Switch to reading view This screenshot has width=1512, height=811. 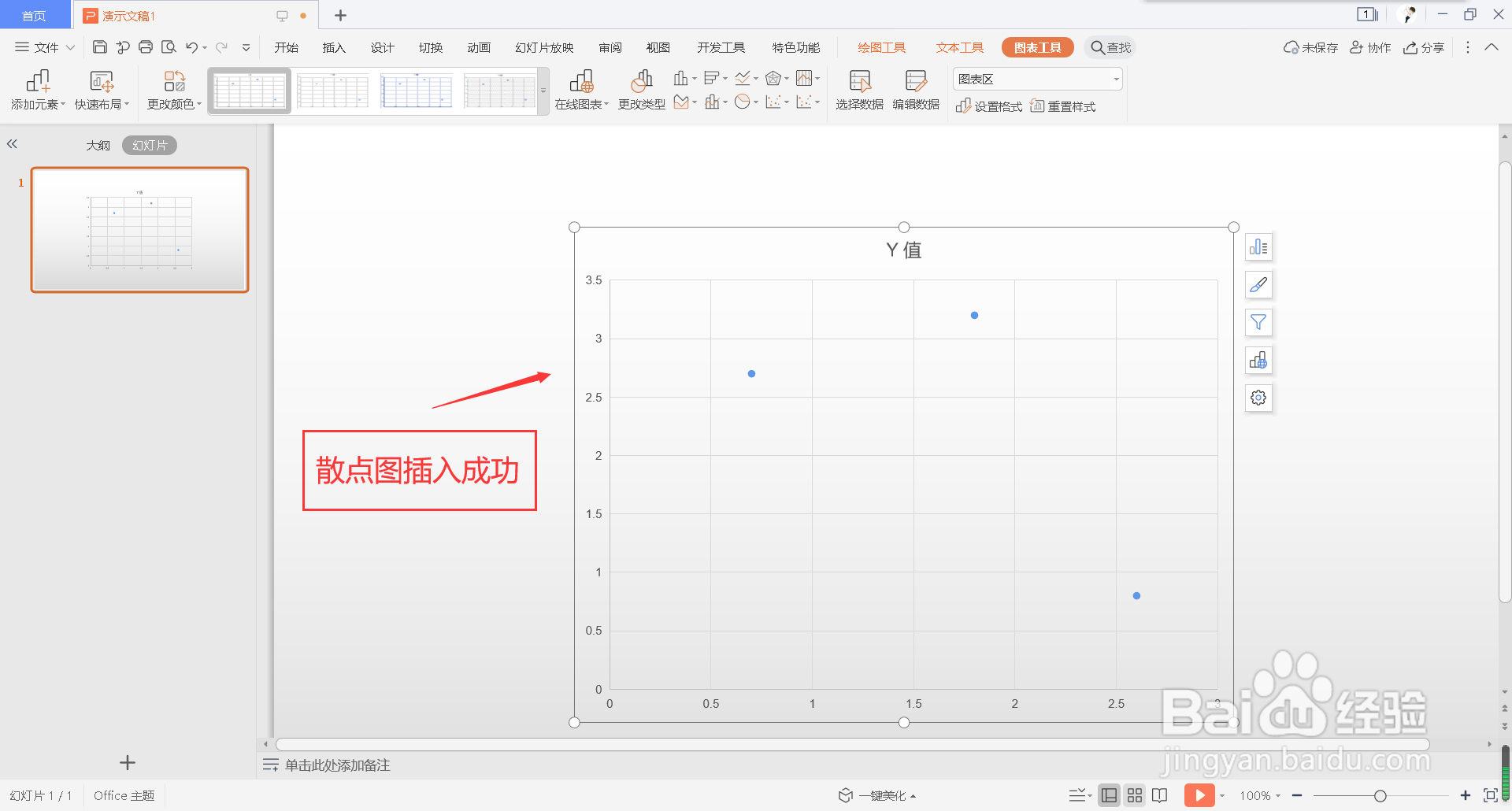point(1160,795)
